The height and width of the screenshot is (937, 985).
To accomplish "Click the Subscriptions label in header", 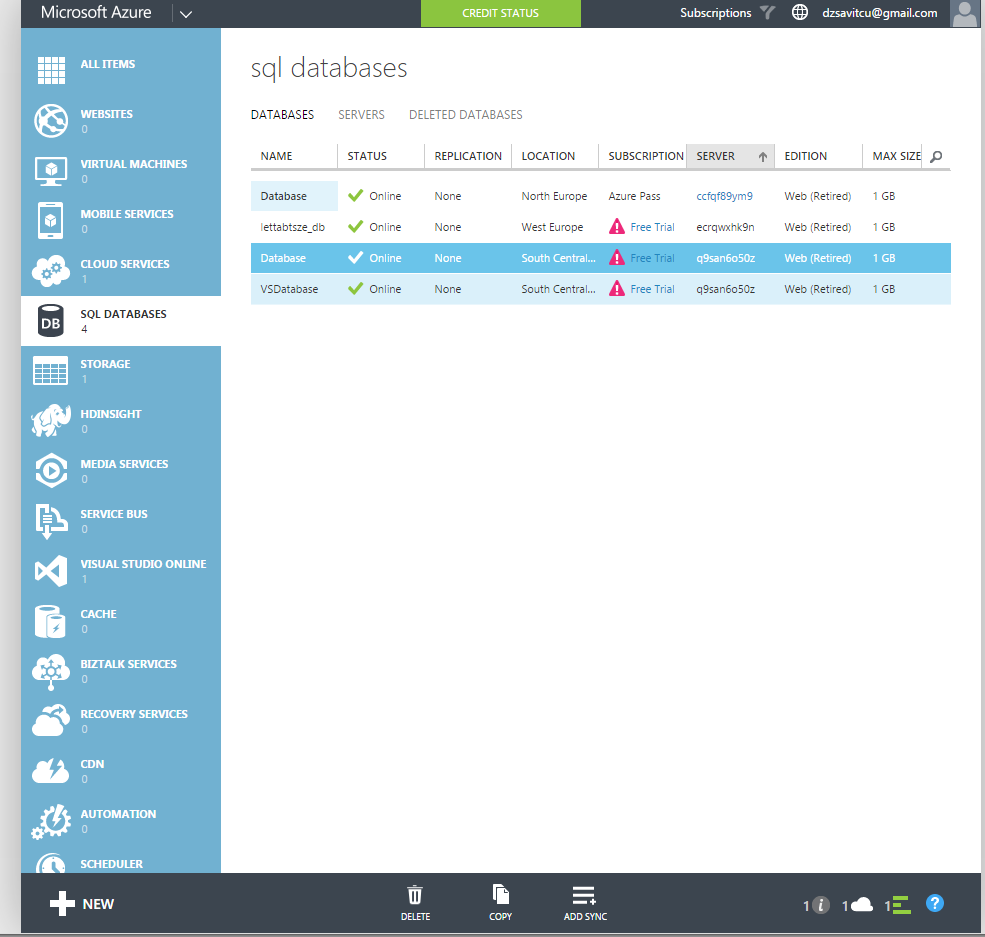I will pos(716,13).
